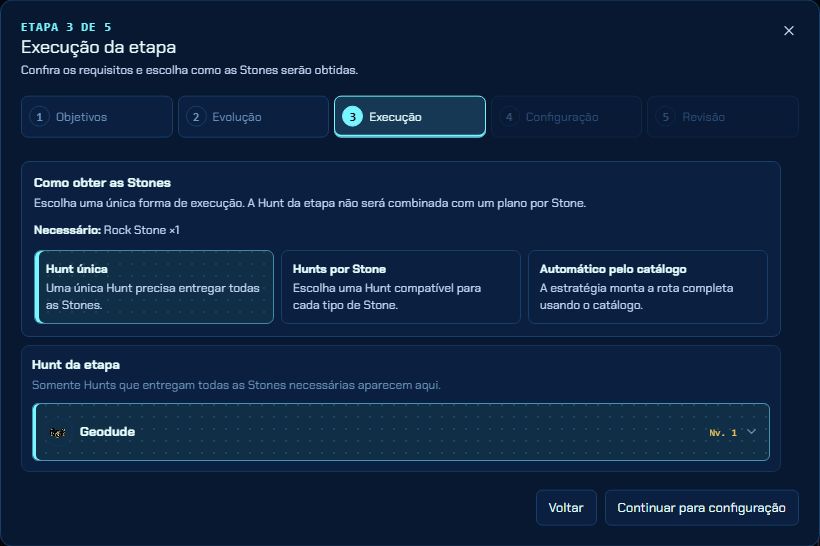Go to the Objetivos step tab
Image resolution: width=820 pixels, height=546 pixels.
tap(97, 117)
